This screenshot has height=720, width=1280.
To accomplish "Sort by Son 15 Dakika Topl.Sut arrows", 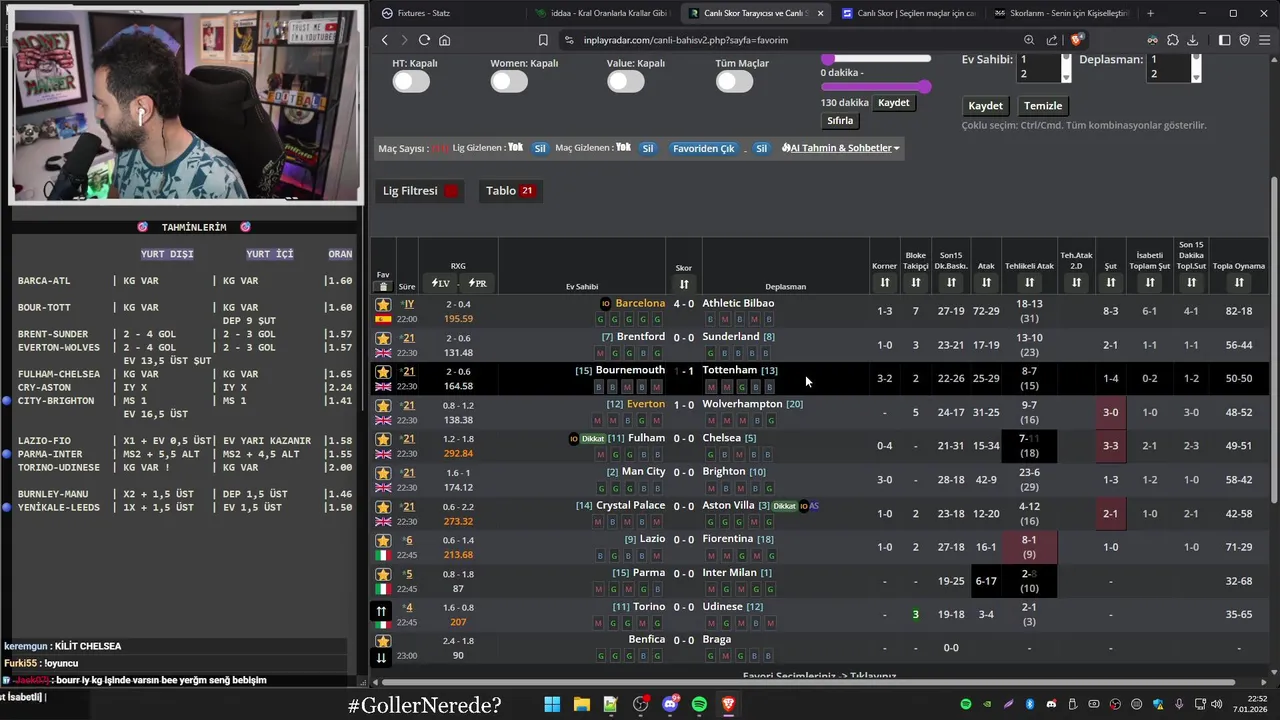I will (1191, 283).
